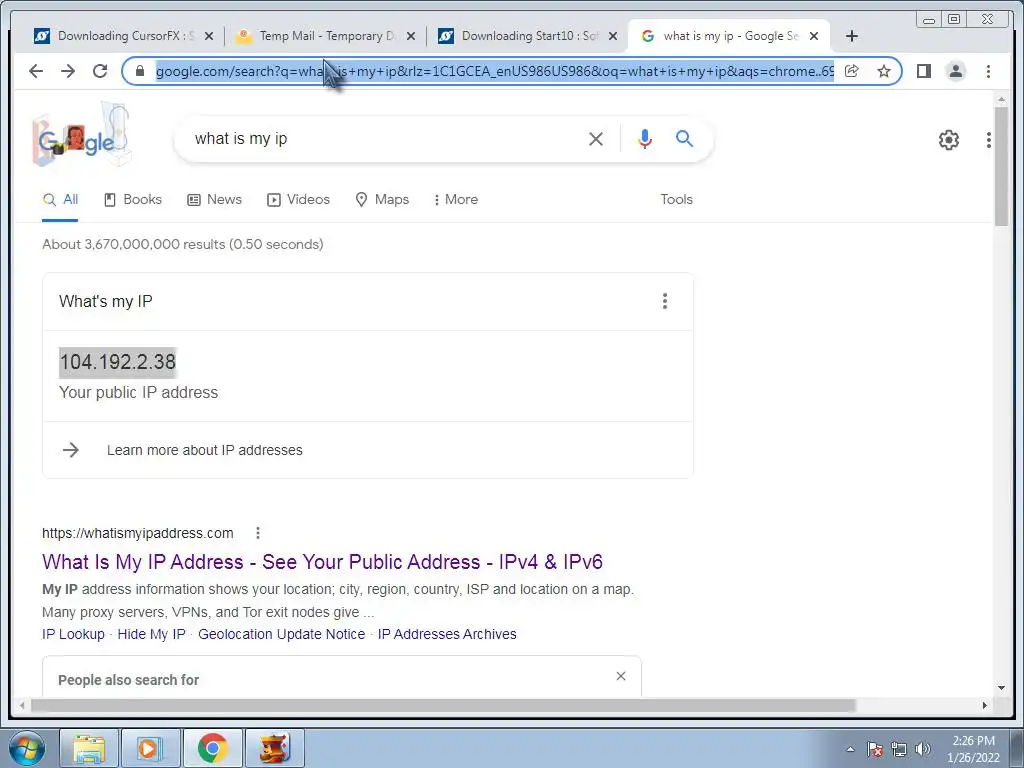Close the Temp Mail tab
The height and width of the screenshot is (768, 1024).
411,36
